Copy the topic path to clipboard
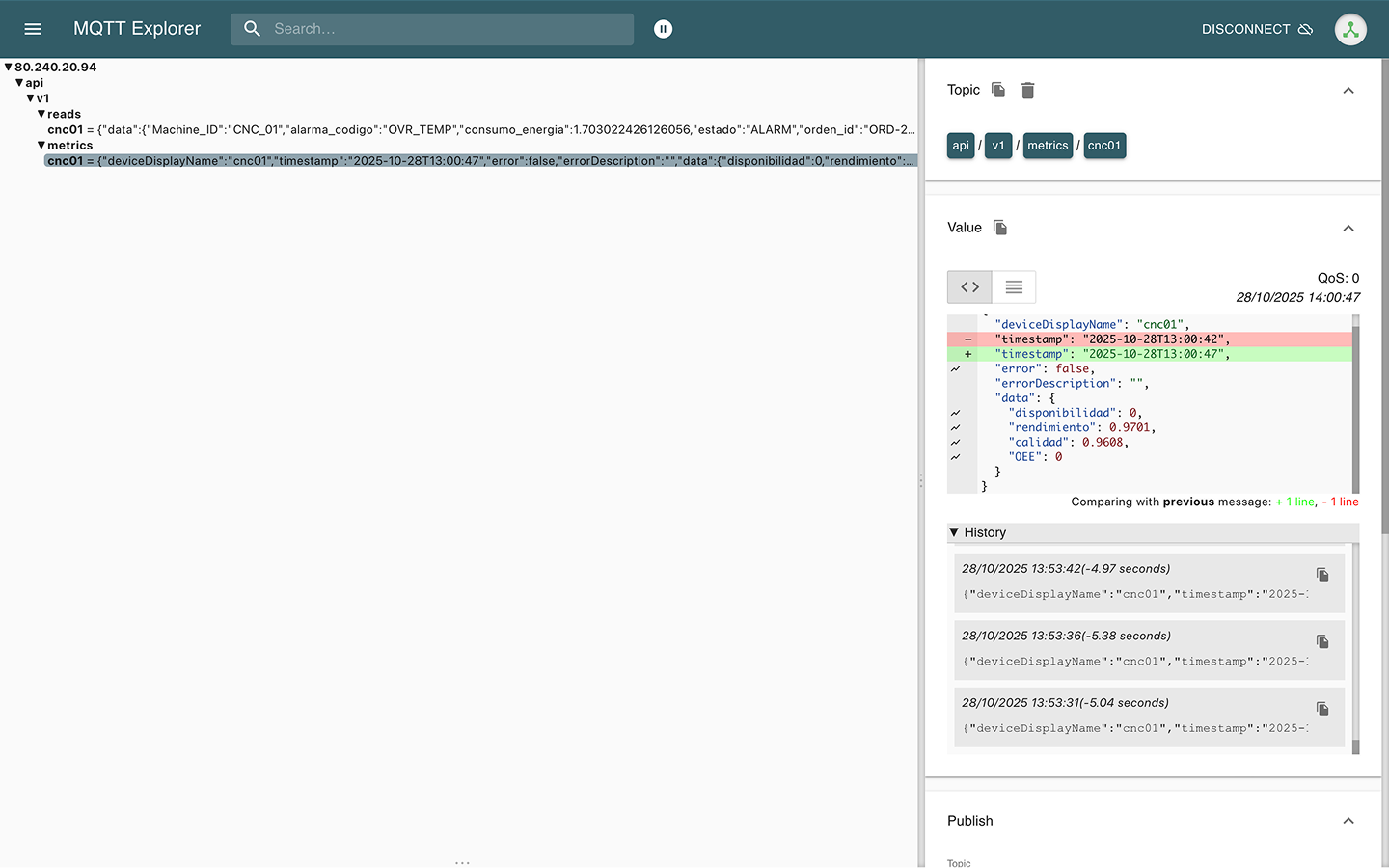The height and width of the screenshot is (868, 1389). tap(998, 90)
